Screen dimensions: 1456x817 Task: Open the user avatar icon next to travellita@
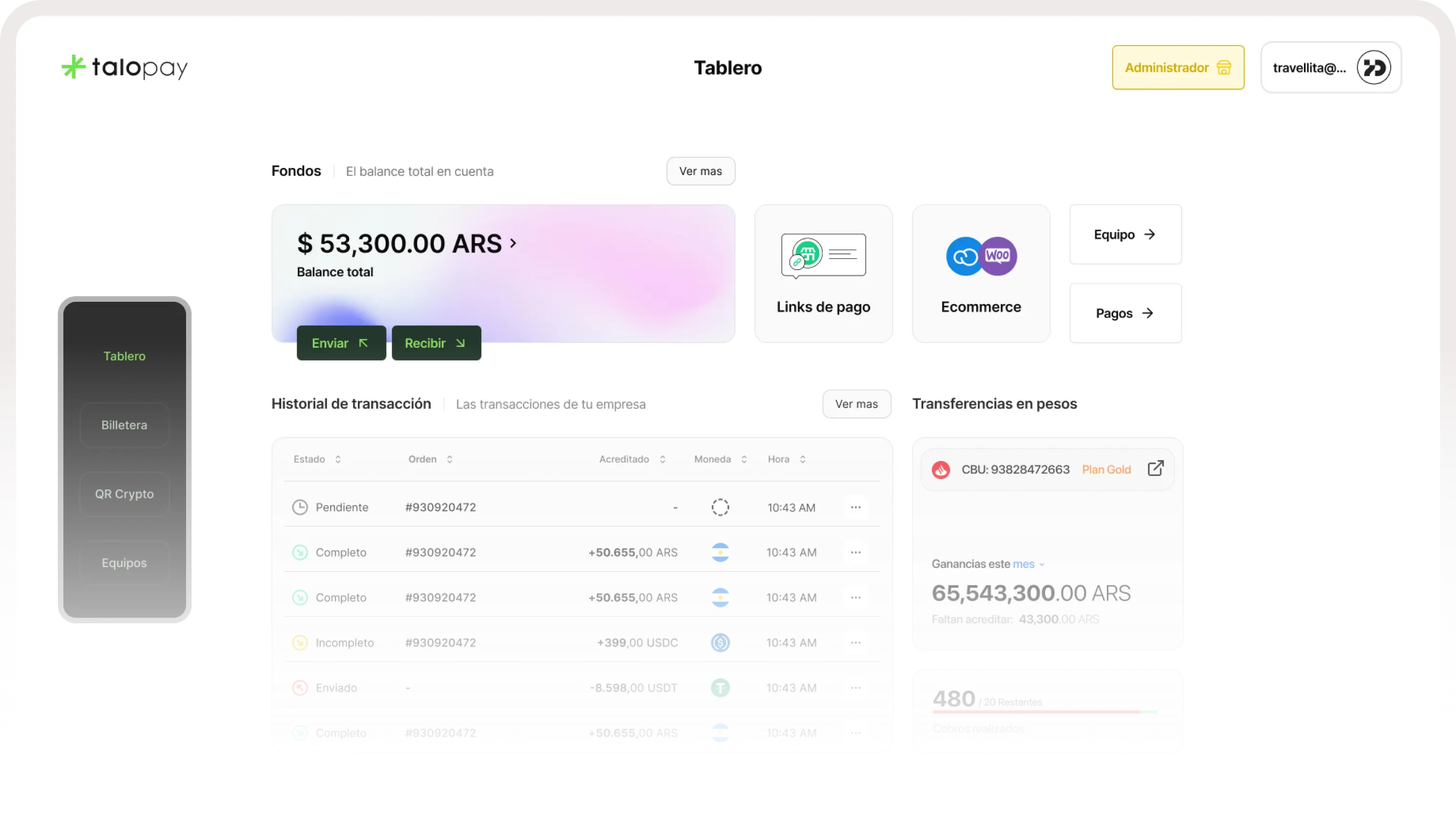pyautogui.click(x=1374, y=67)
